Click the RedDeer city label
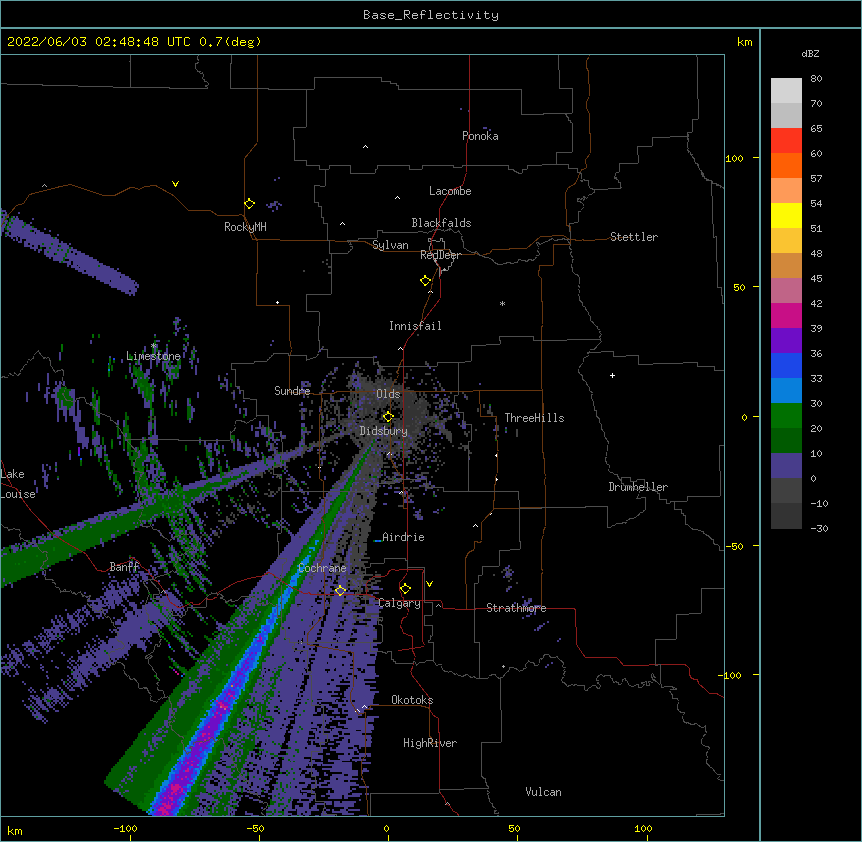The width and height of the screenshot is (862, 842). [x=440, y=255]
